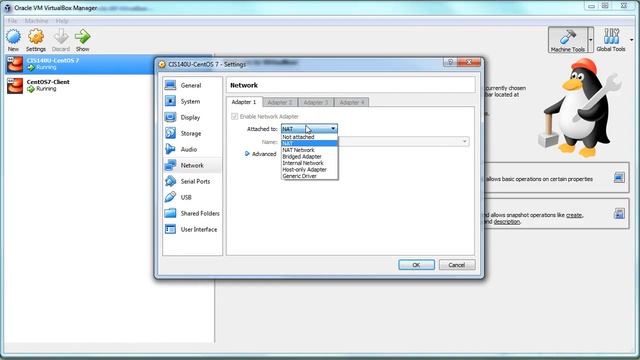
Task: Choose Generic Driver from the list
Action: [x=309, y=176]
